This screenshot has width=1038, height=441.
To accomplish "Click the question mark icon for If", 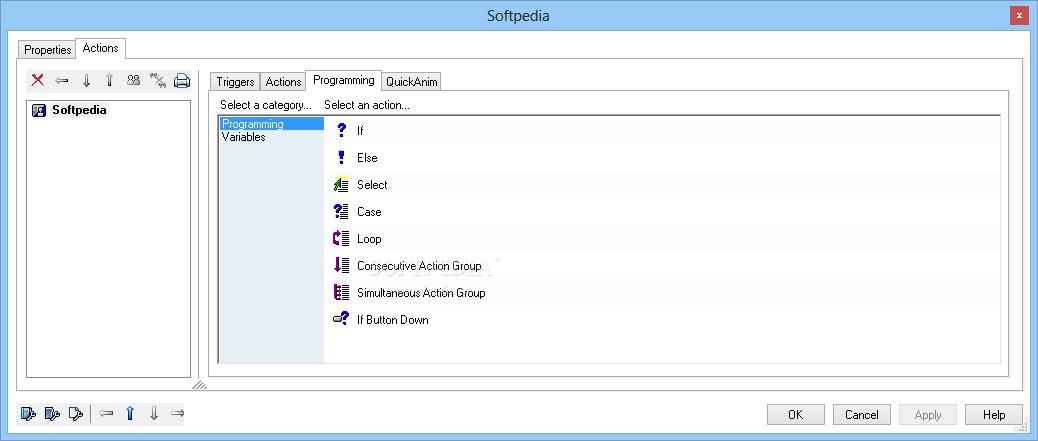I will point(342,130).
